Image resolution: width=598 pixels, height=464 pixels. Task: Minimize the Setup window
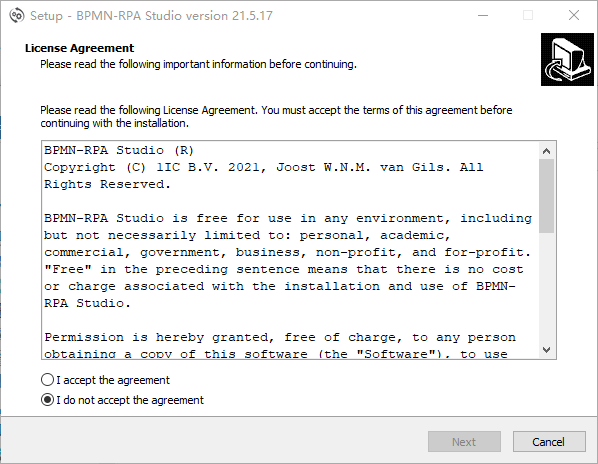[x=483, y=16]
